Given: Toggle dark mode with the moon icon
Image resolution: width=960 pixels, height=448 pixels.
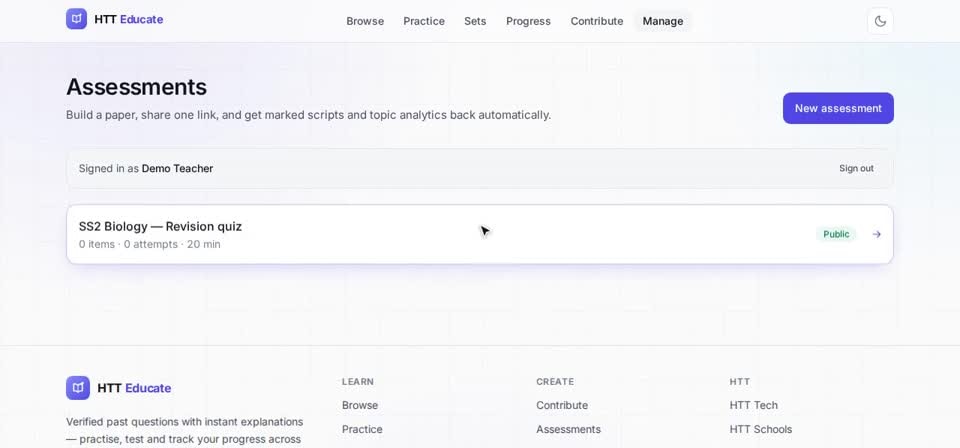Looking at the screenshot, I should click(880, 21).
